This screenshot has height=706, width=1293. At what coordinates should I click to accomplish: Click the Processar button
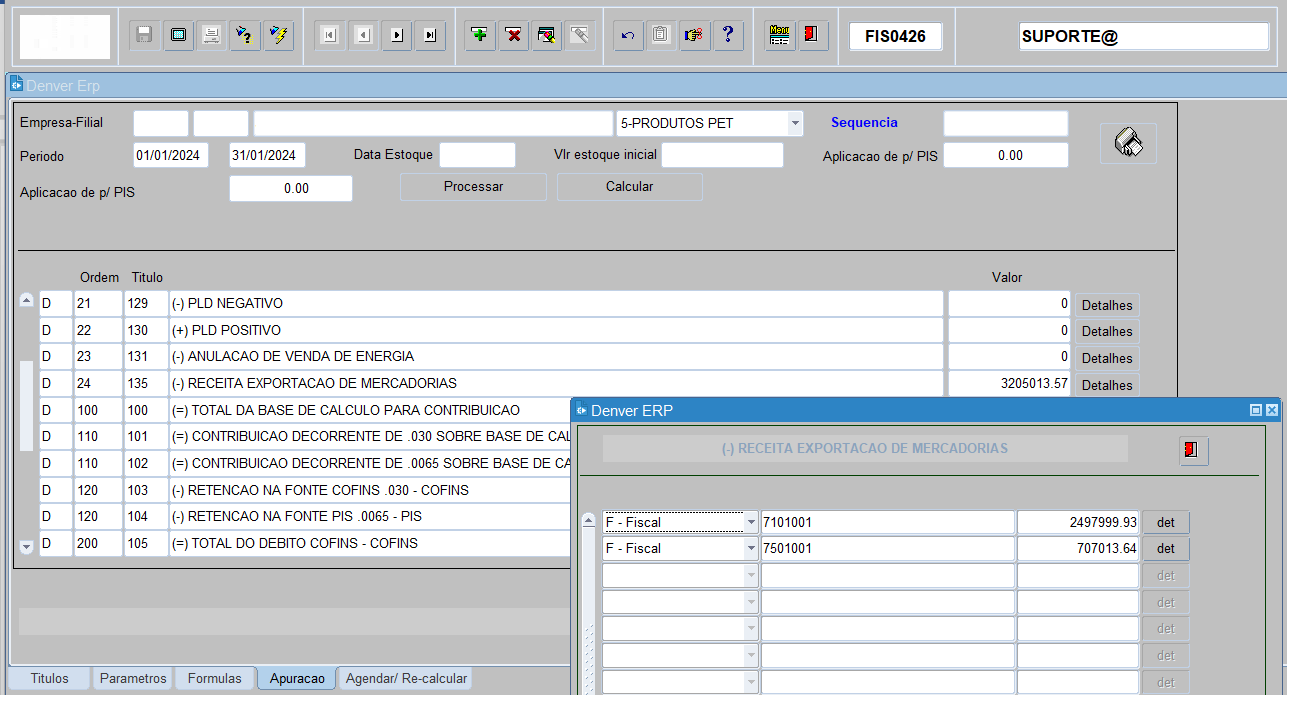pos(474,187)
